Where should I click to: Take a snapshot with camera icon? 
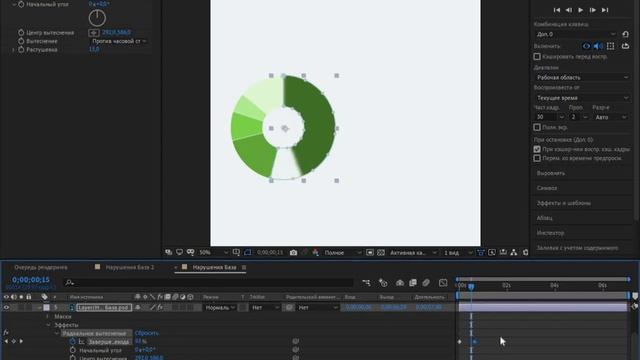coord(293,253)
